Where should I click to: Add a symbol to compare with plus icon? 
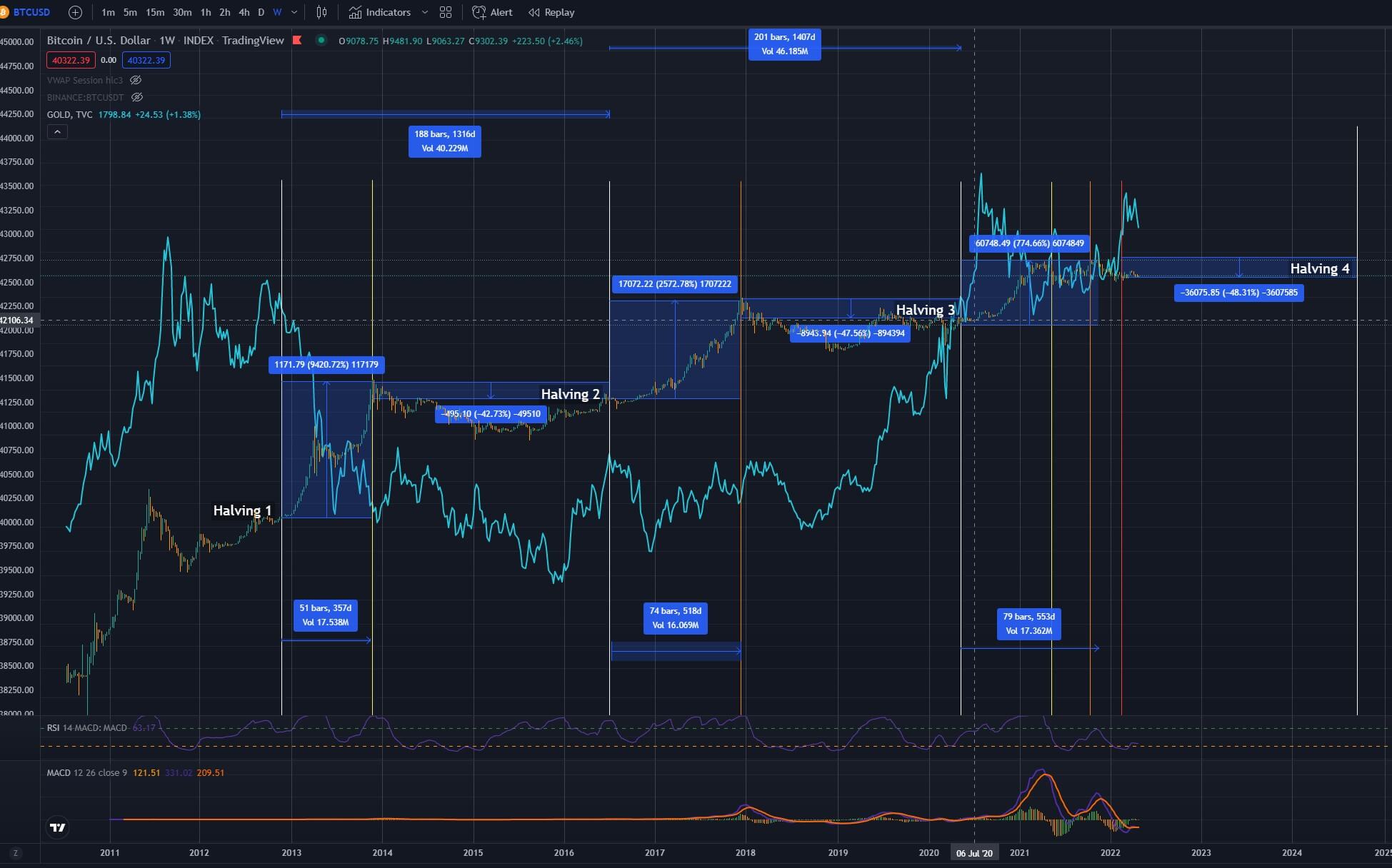tap(75, 12)
